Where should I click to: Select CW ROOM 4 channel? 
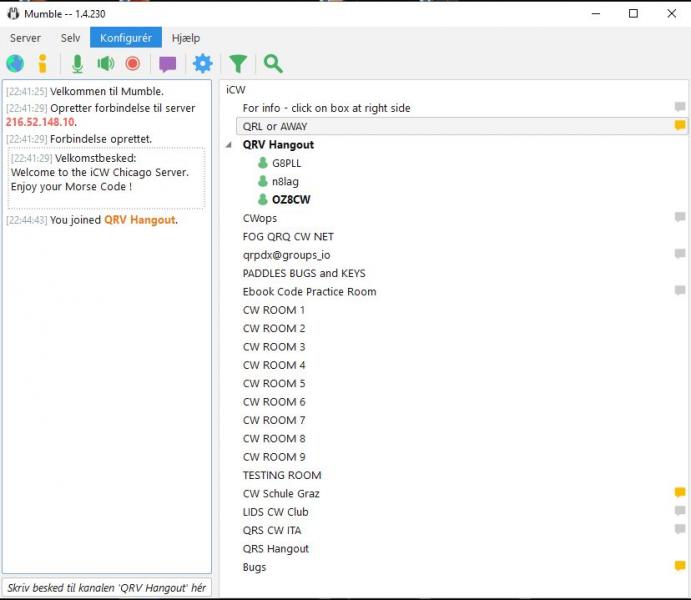(274, 365)
